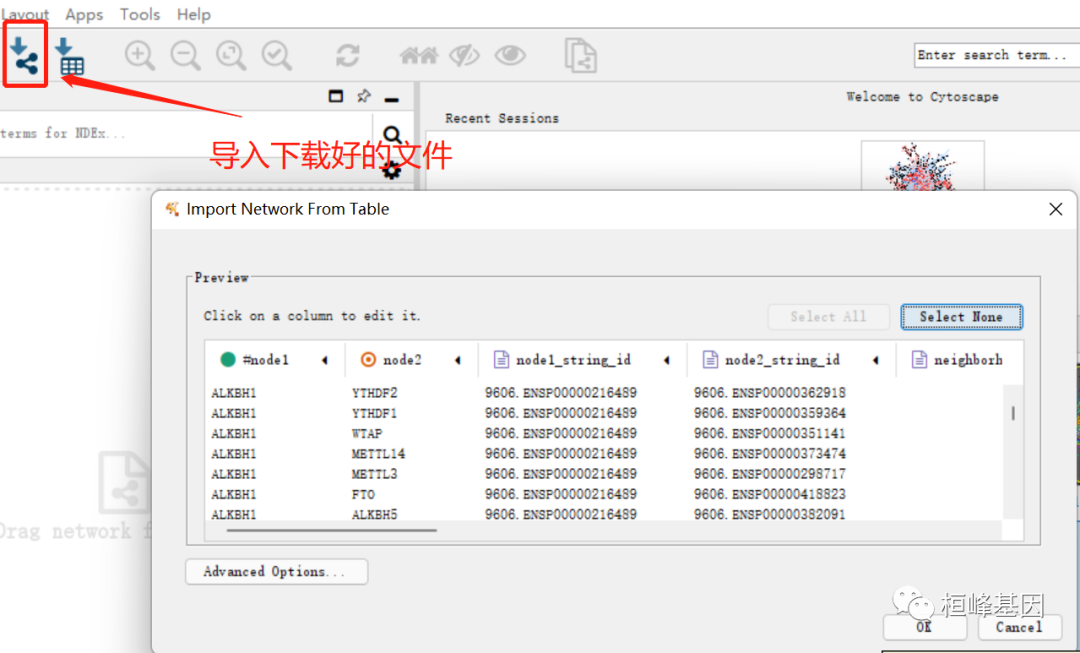Click the Select All button

coord(828,317)
